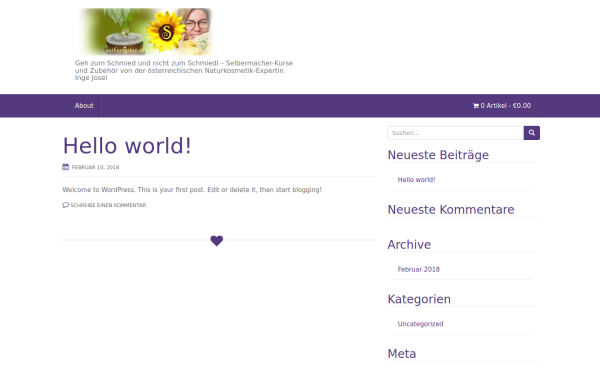Select the Neueste Kommentare heading

tap(451, 210)
